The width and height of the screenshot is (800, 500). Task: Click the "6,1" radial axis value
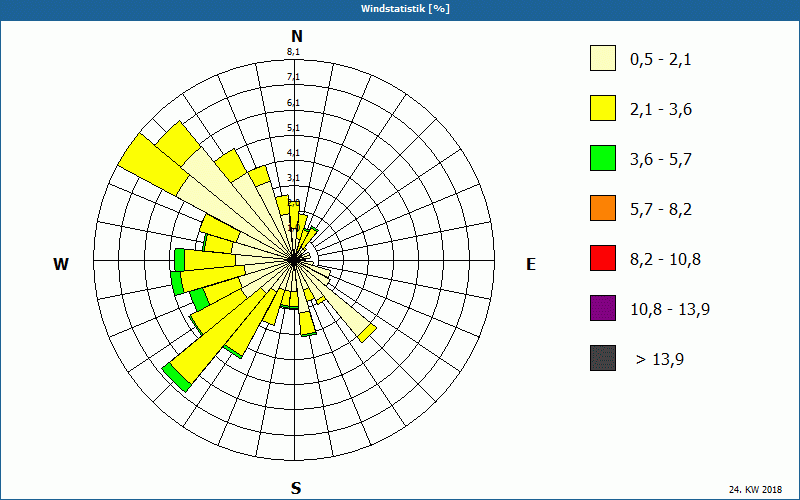[x=293, y=103]
